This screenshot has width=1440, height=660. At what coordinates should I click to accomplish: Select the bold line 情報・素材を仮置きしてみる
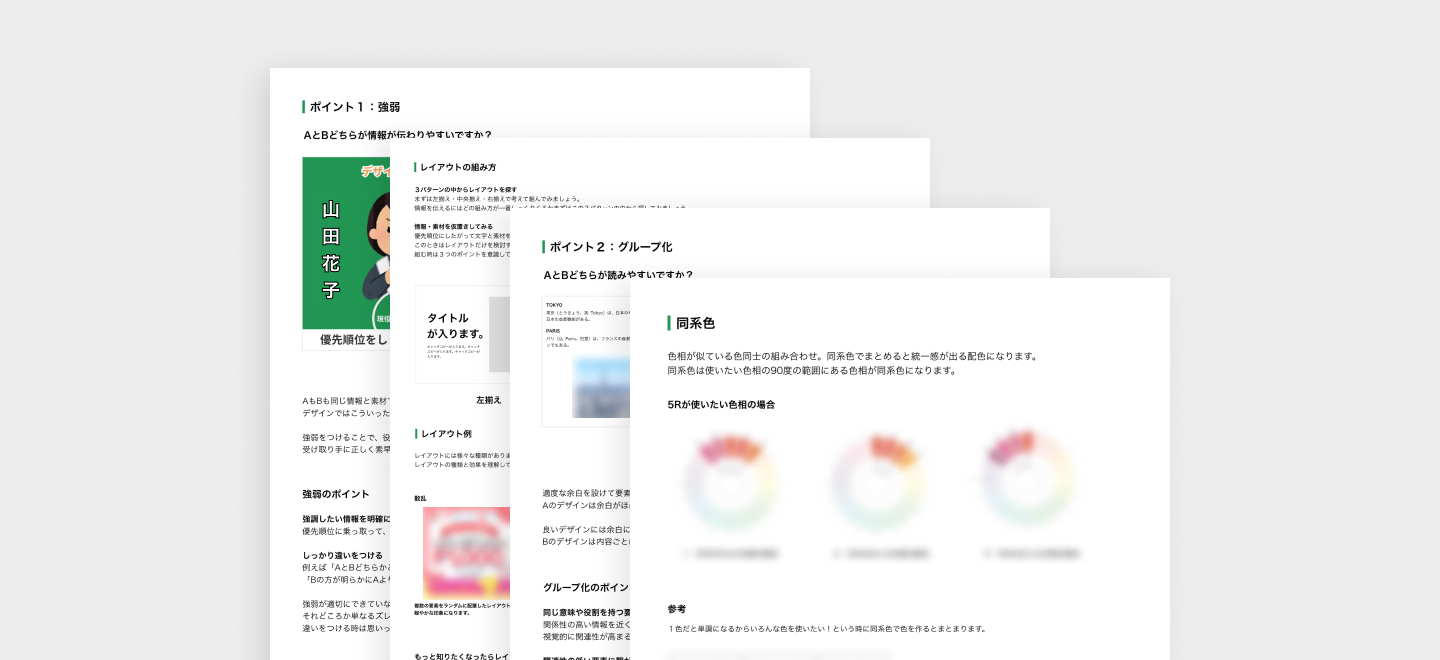(453, 227)
